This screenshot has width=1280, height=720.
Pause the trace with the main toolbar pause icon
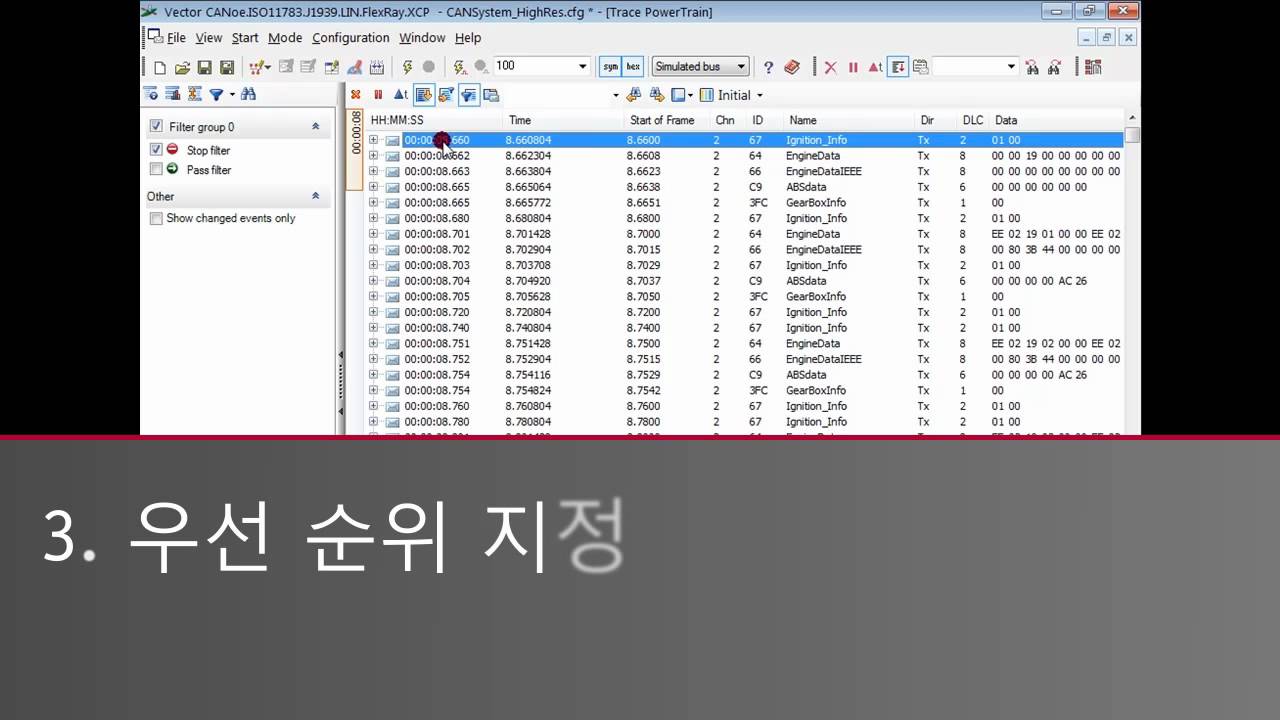click(x=853, y=67)
